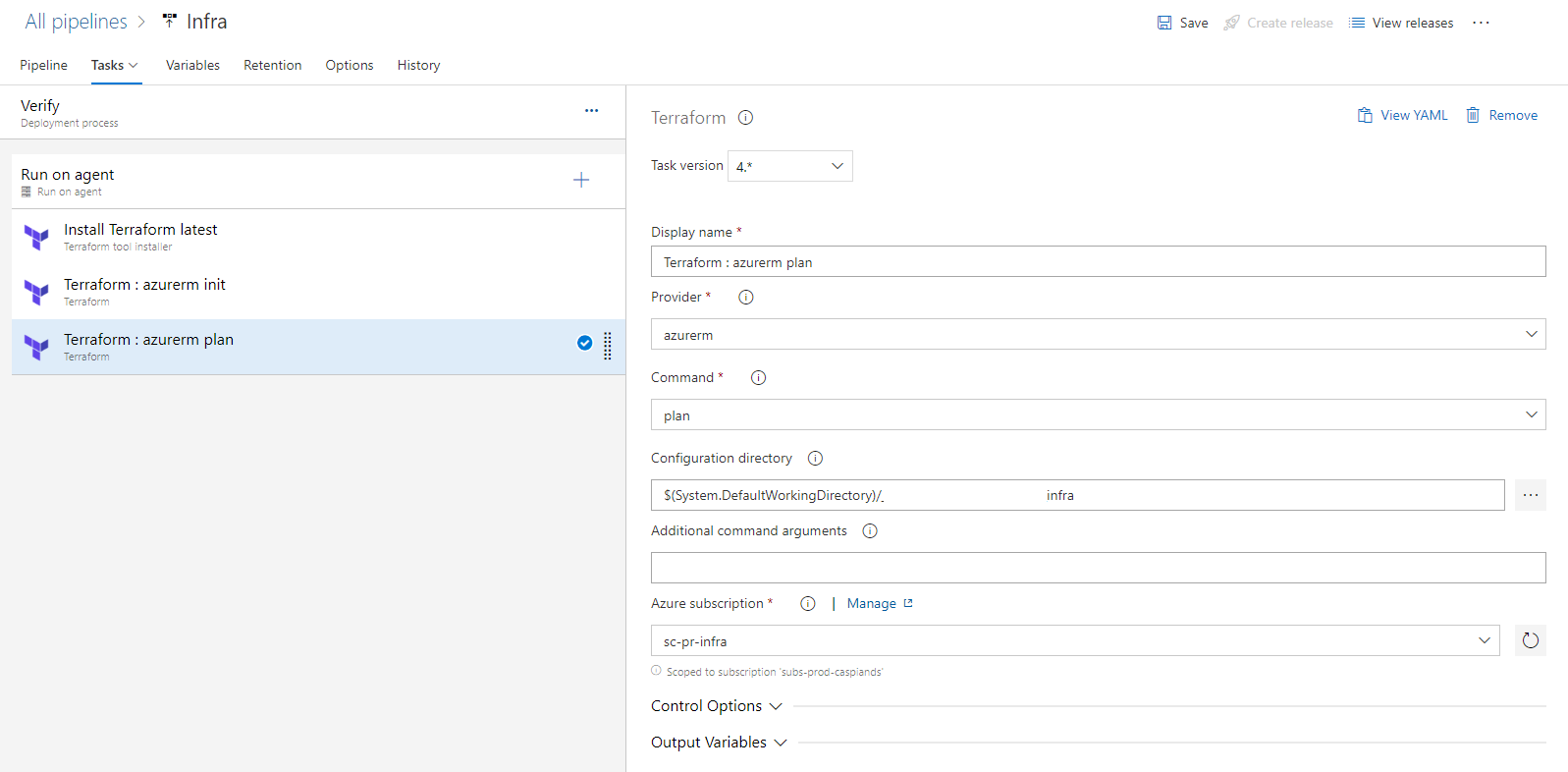Open the Verify stage ellipsis menu
This screenshot has width=1568, height=772.
coord(591,111)
